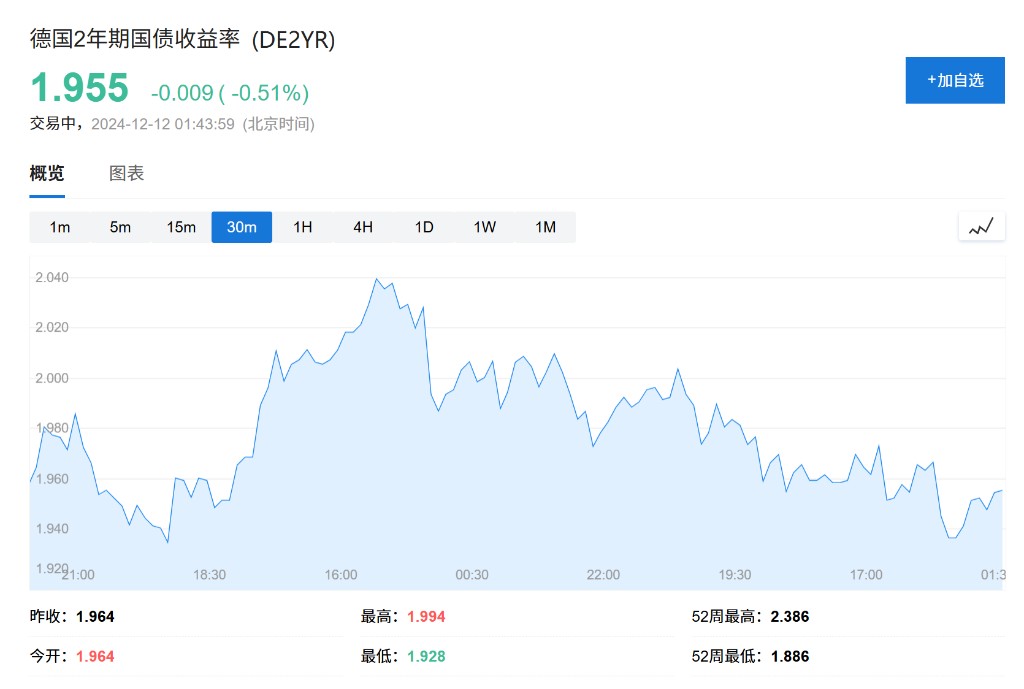Viewport: 1024px width, 689px height.
Task: Open the 图表 chart tab
Action: pos(127,173)
